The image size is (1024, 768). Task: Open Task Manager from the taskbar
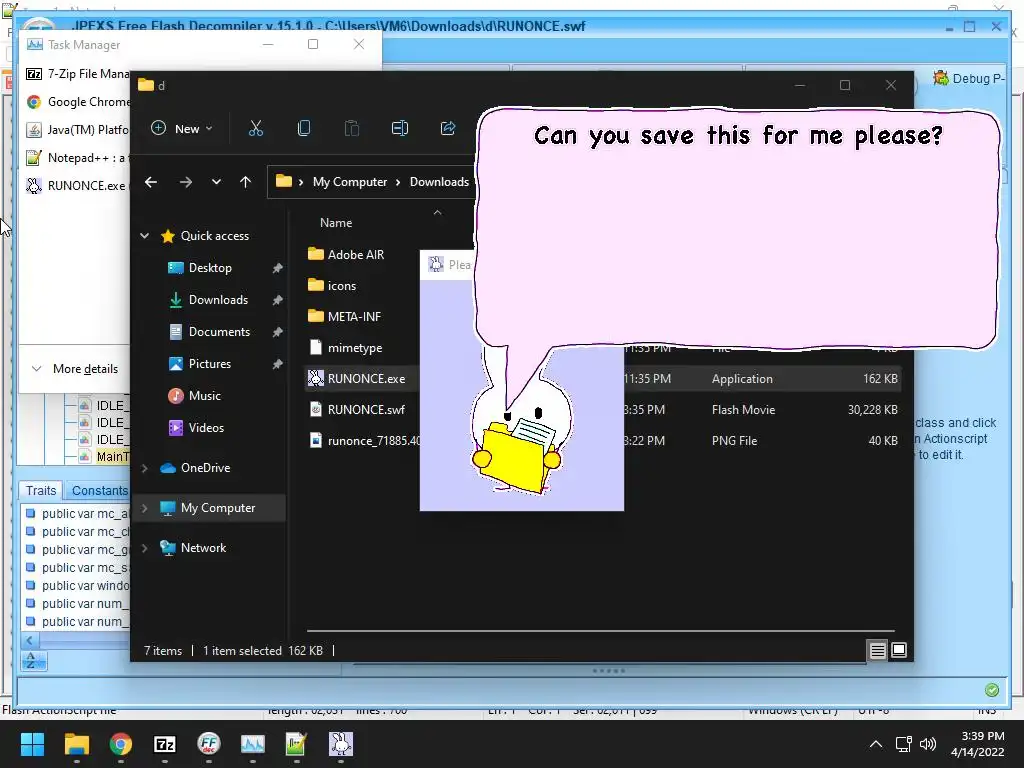point(253,744)
